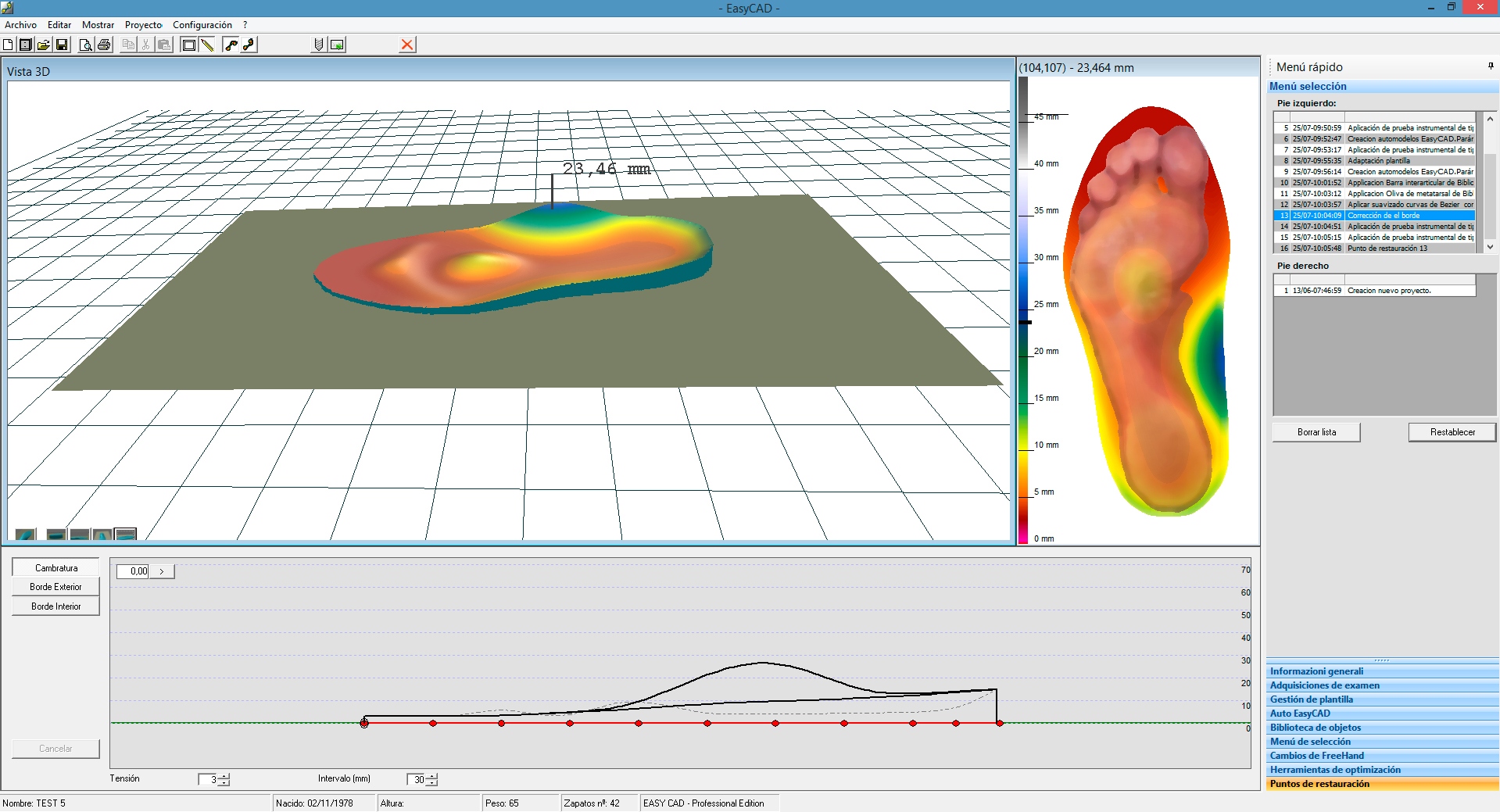Image resolution: width=1500 pixels, height=812 pixels.
Task: Select the left footprint toolbar icon
Action: (x=231, y=45)
